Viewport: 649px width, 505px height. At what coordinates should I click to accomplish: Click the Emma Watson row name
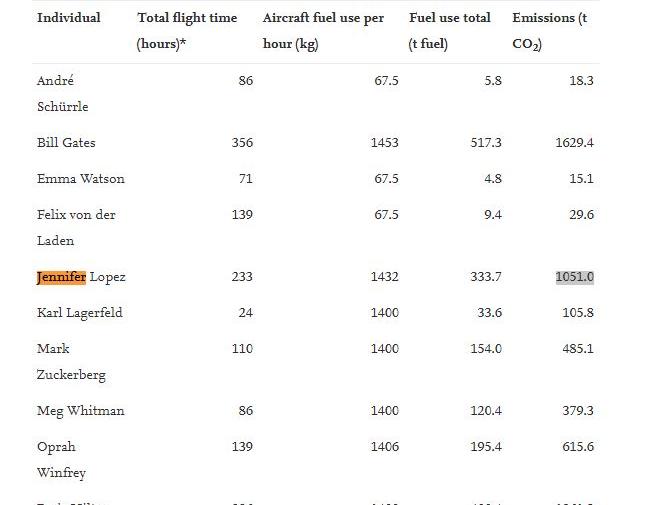81,179
